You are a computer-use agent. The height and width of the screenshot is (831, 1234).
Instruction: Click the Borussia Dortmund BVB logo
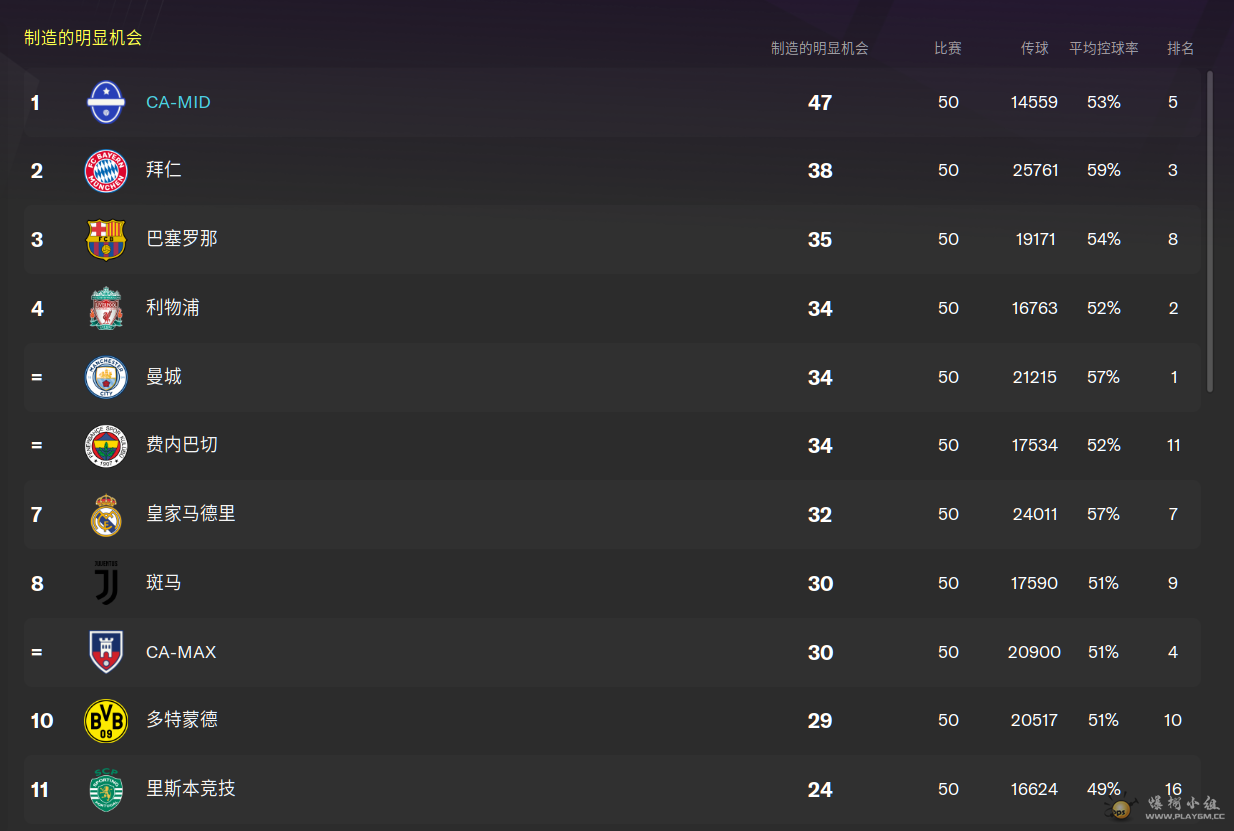click(x=106, y=720)
